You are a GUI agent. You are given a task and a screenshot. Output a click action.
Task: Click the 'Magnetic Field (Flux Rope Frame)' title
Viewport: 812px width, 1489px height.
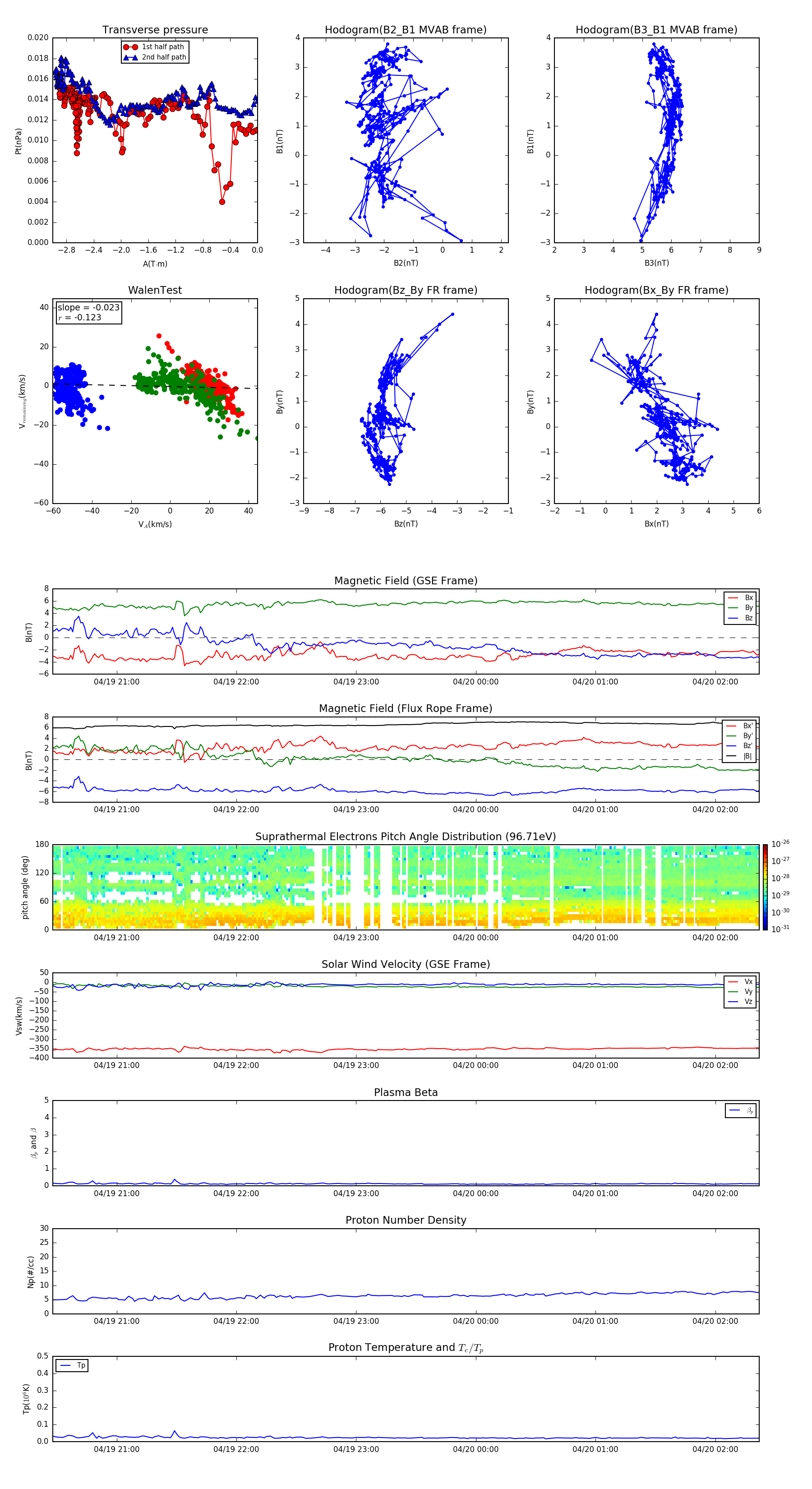406,709
